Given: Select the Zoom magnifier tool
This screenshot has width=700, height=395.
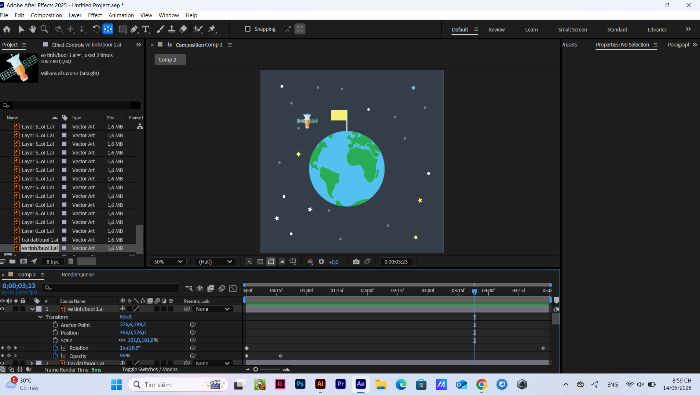Looking at the screenshot, I should point(44,29).
